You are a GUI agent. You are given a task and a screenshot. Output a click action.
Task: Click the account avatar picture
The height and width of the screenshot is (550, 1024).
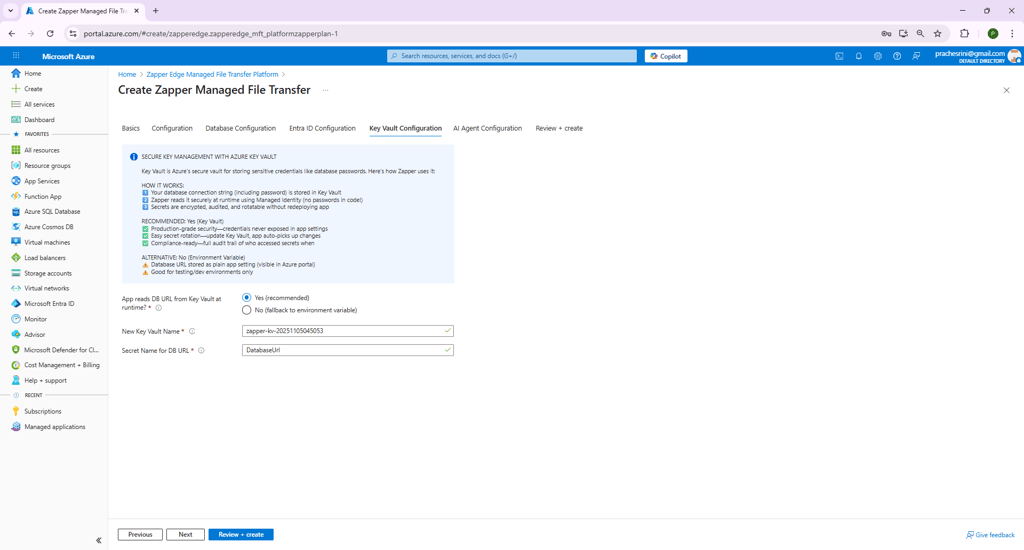point(1014,56)
